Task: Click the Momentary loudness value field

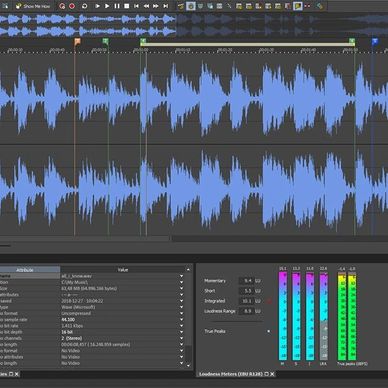Action: tap(246, 281)
